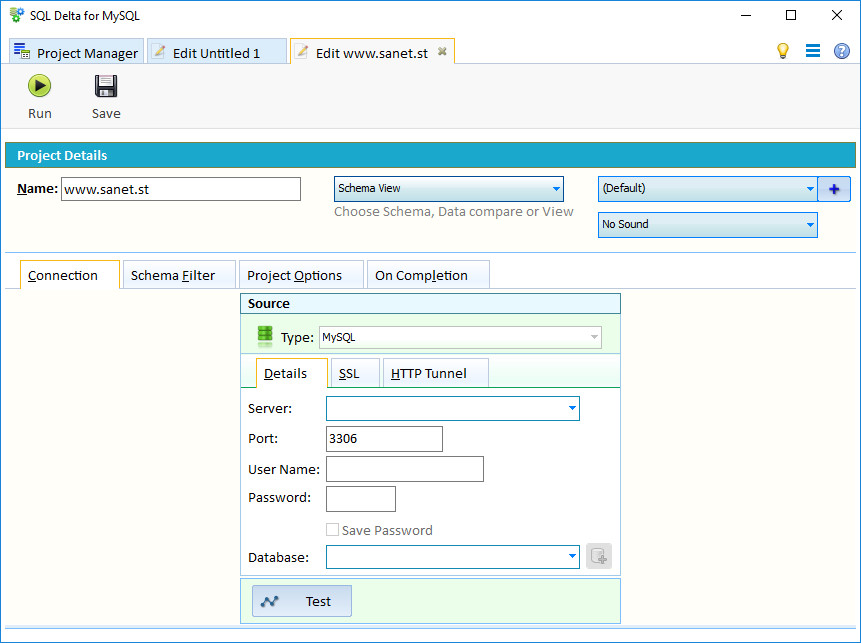
Task: Enable the Save Password checkbox
Action: point(332,530)
